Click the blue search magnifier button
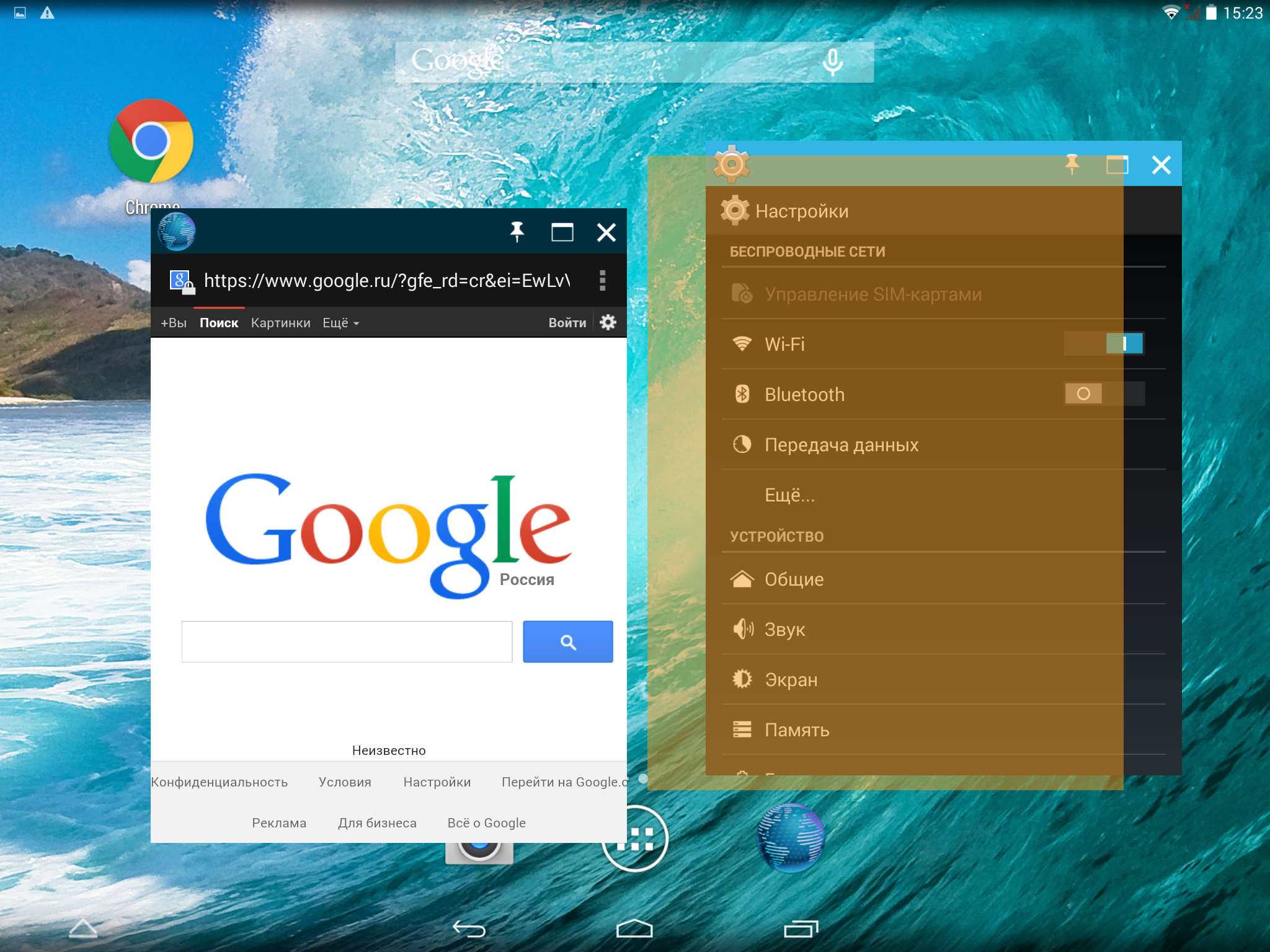The height and width of the screenshot is (952, 1270). pyautogui.click(x=567, y=641)
